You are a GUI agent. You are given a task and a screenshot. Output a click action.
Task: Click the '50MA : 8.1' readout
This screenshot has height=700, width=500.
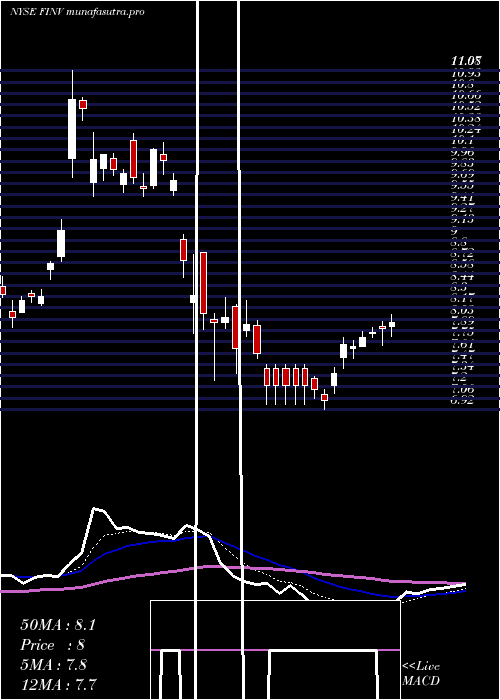(58, 625)
